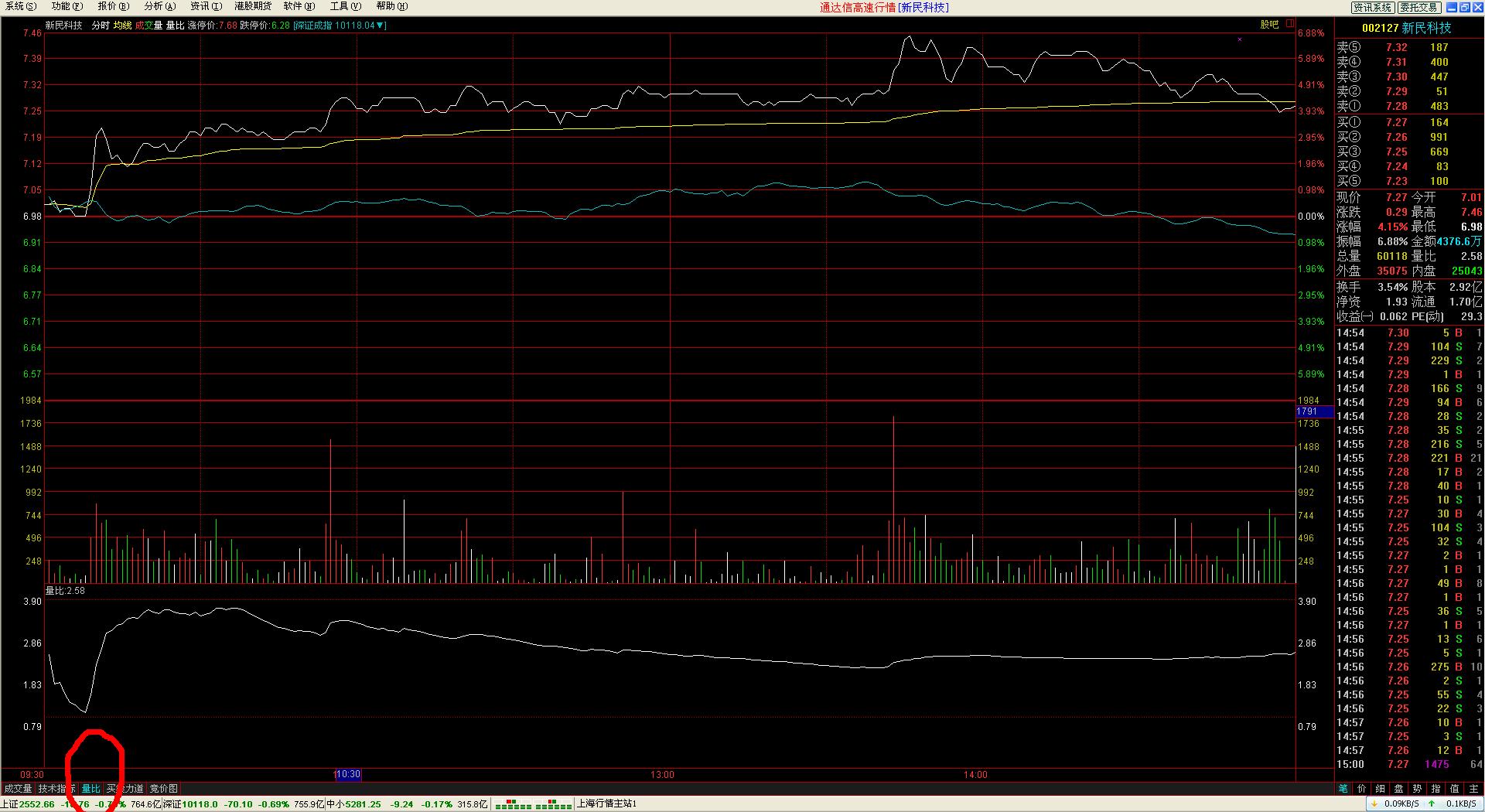Click the 买① bid price 7.27
The height and width of the screenshot is (812, 1485).
1397,122
